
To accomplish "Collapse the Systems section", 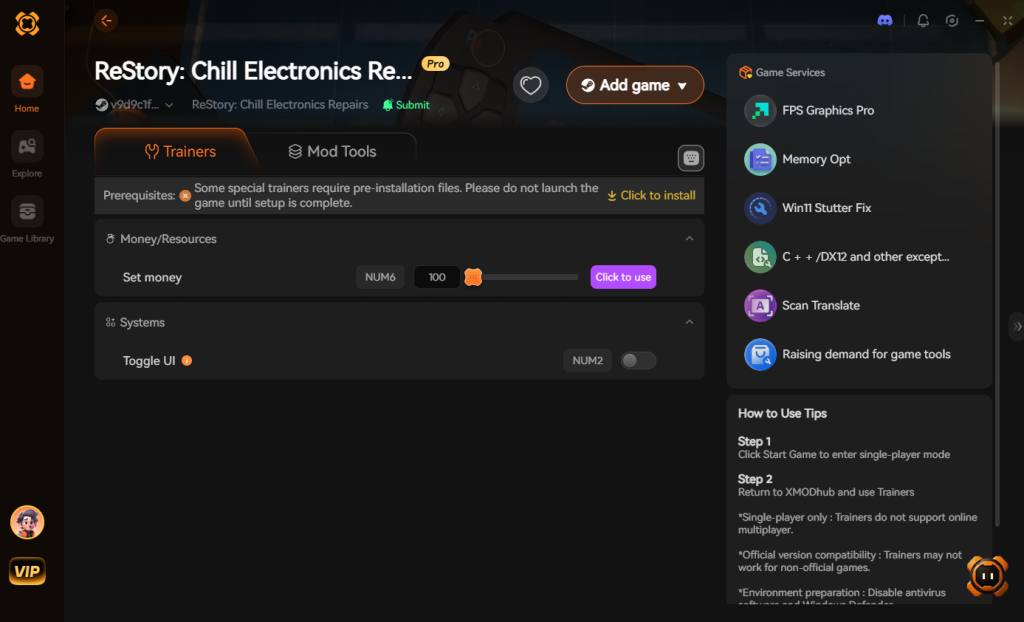I will (689, 322).
